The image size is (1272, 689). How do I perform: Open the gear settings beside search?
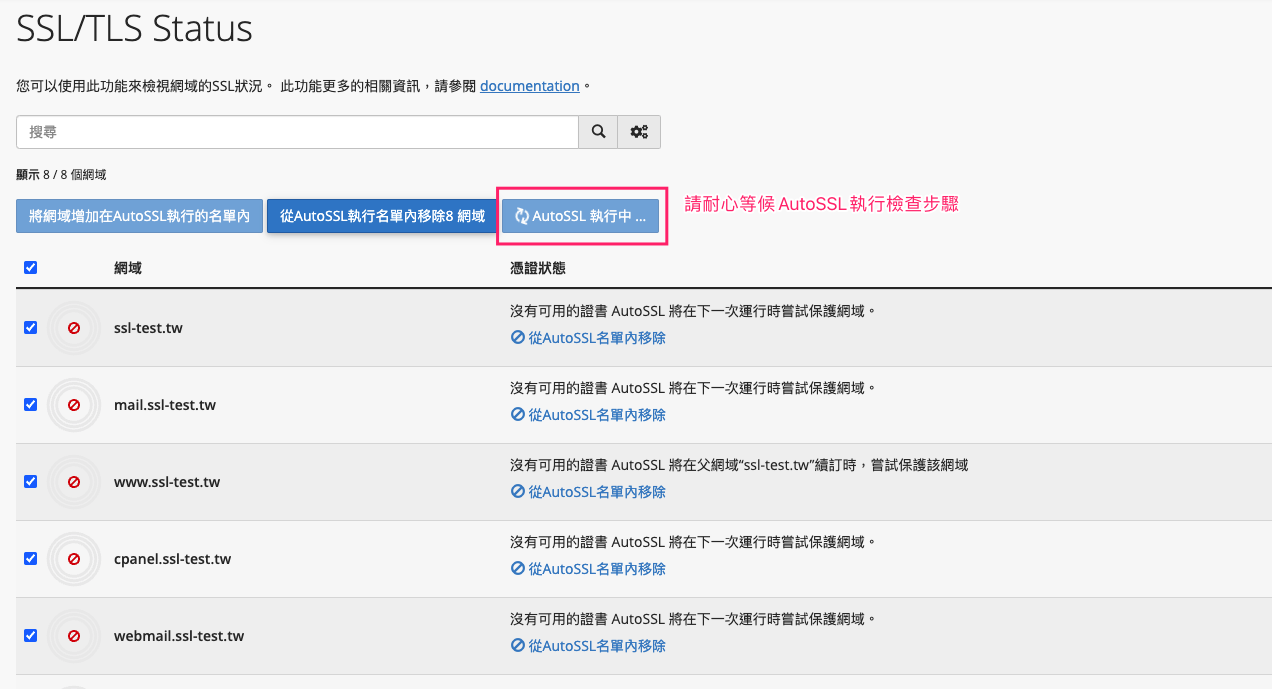coord(639,132)
